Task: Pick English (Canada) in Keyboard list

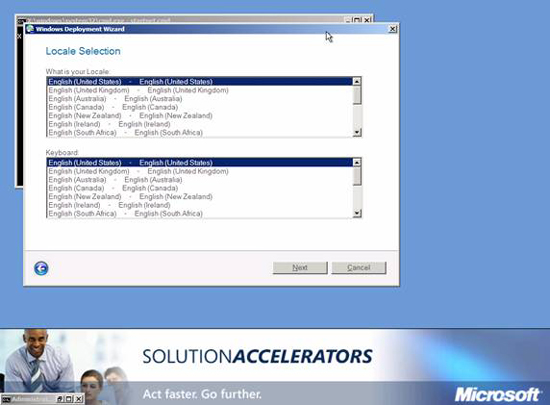Action: 200,188
